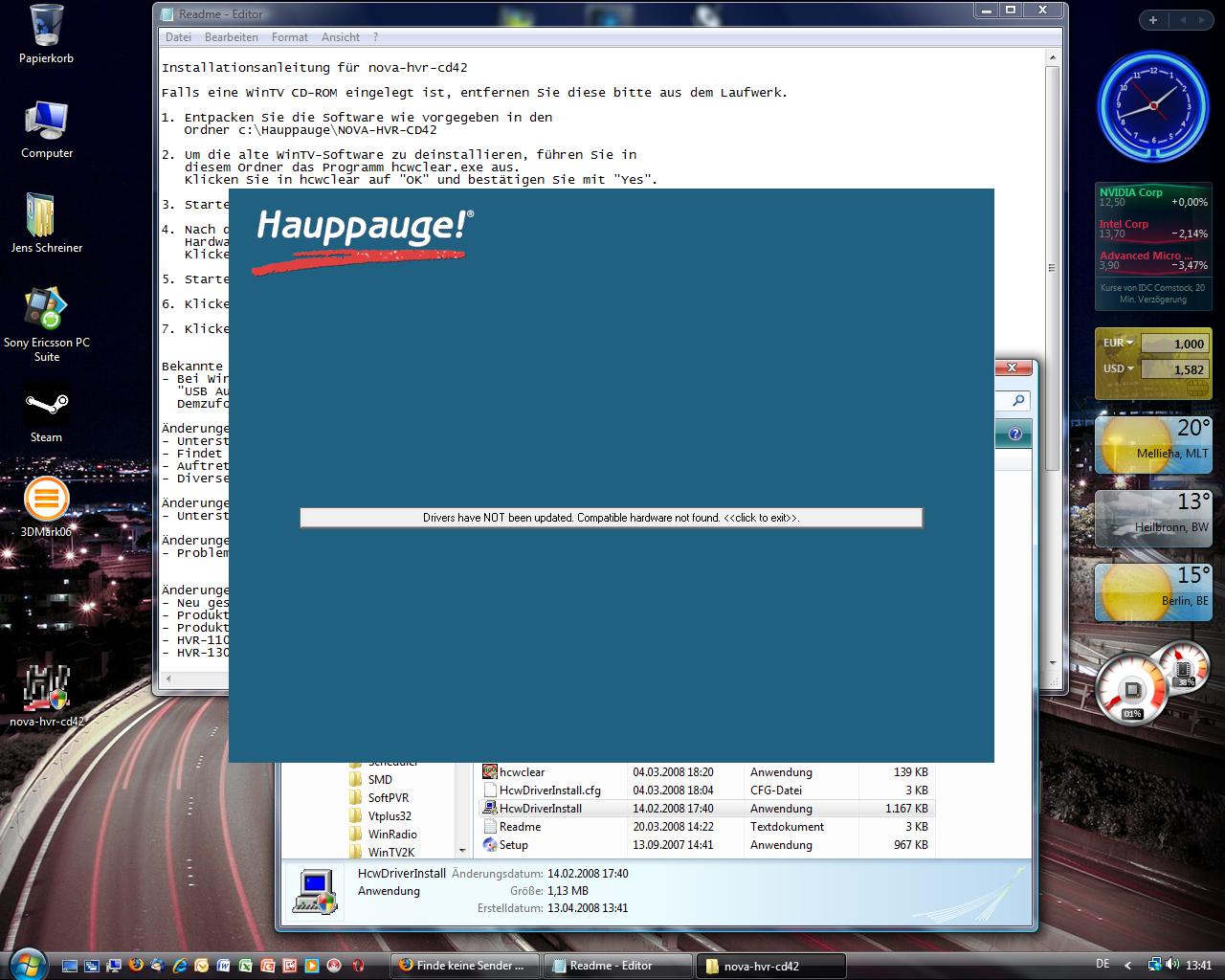1225x980 pixels.
Task: Click the system tray network icon
Action: pos(1155,965)
